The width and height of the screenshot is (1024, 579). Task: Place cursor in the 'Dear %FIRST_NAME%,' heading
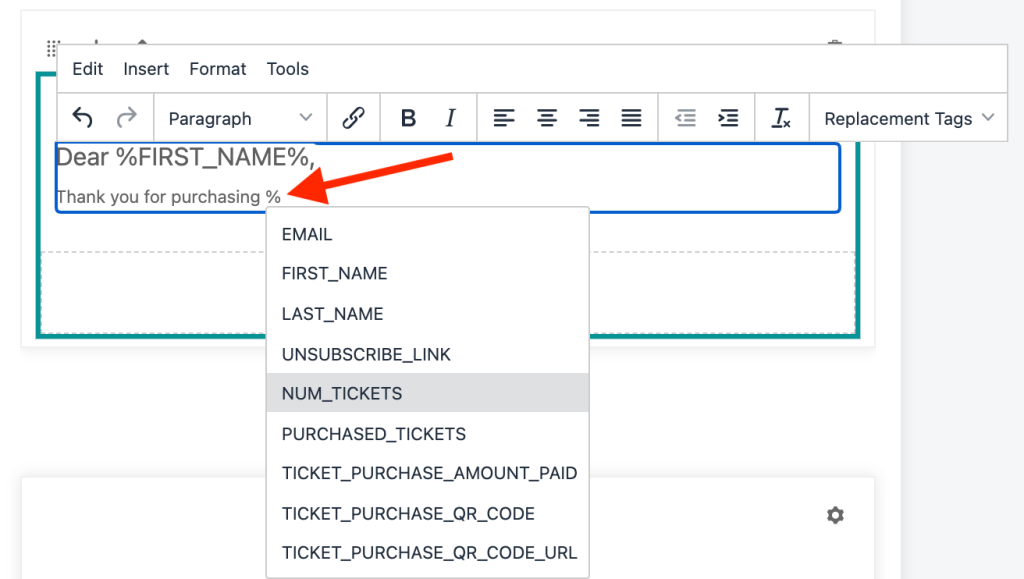[185, 157]
